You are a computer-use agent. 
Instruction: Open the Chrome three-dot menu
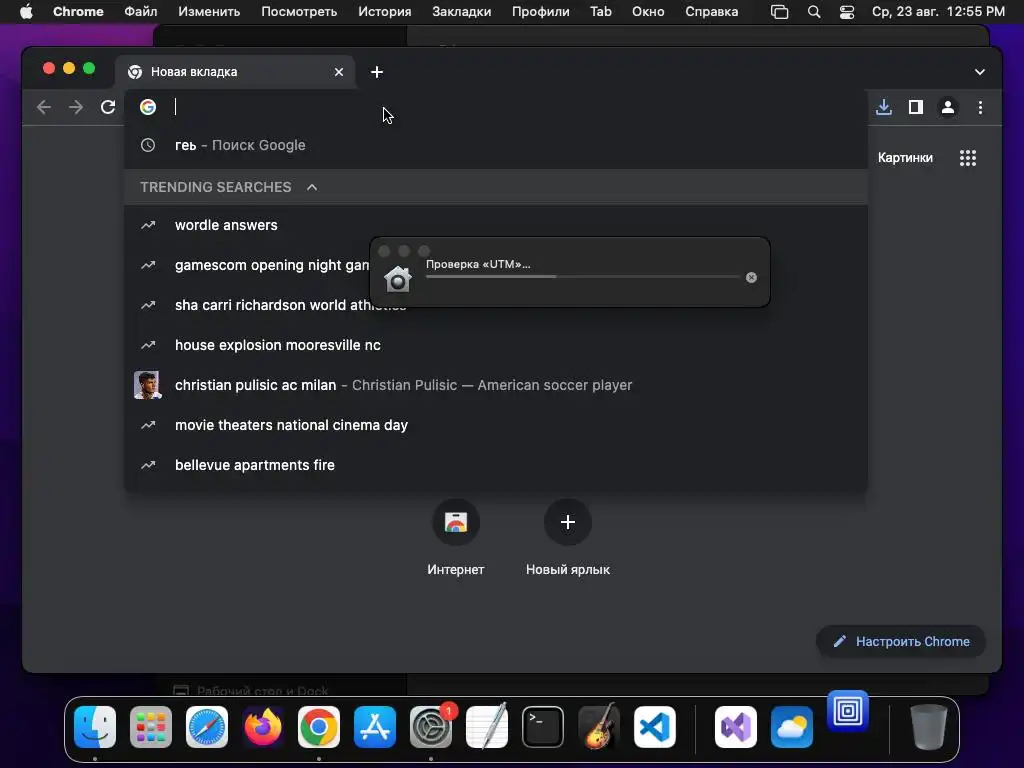(980, 107)
